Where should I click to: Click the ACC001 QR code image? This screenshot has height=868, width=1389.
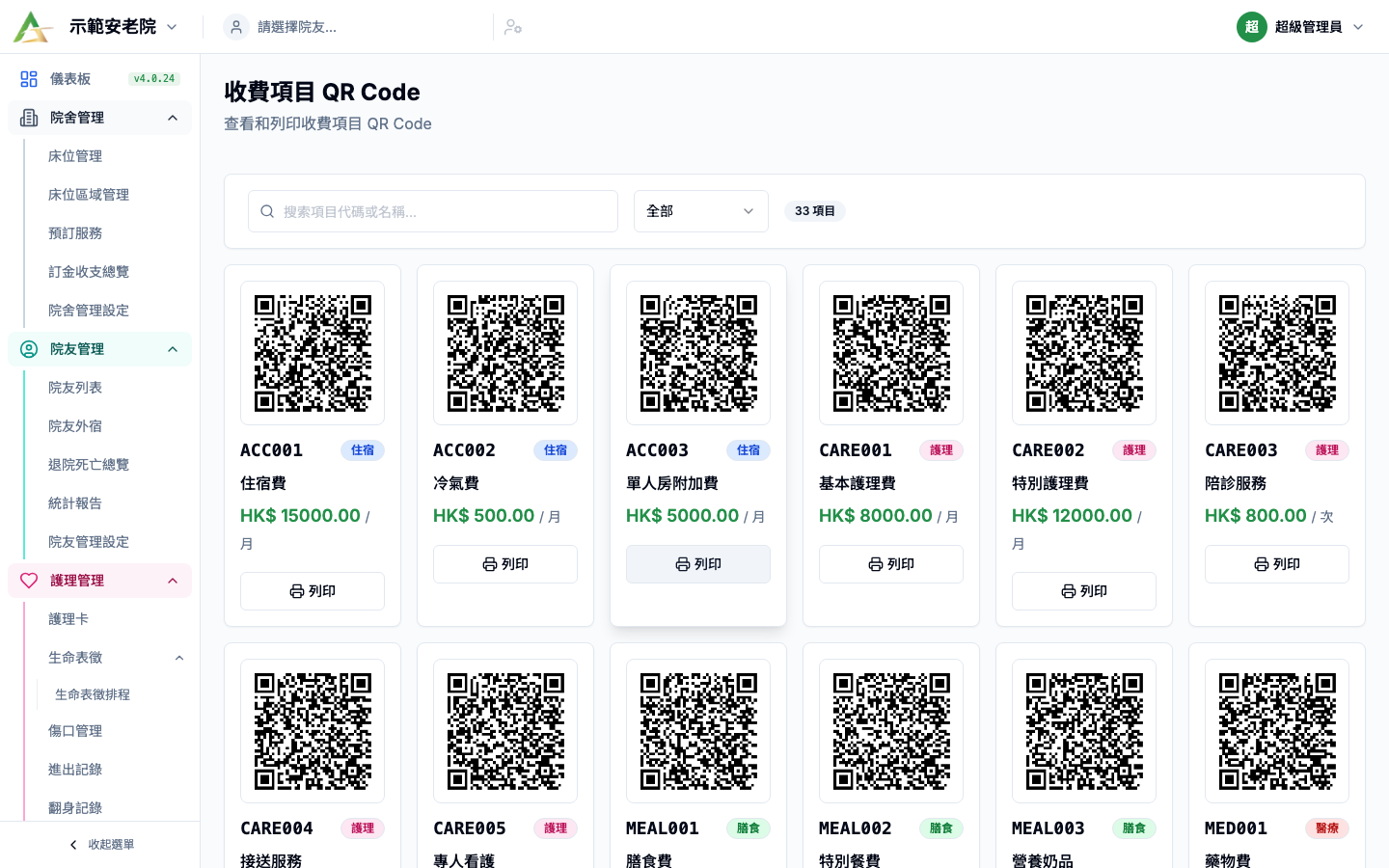tap(313, 353)
